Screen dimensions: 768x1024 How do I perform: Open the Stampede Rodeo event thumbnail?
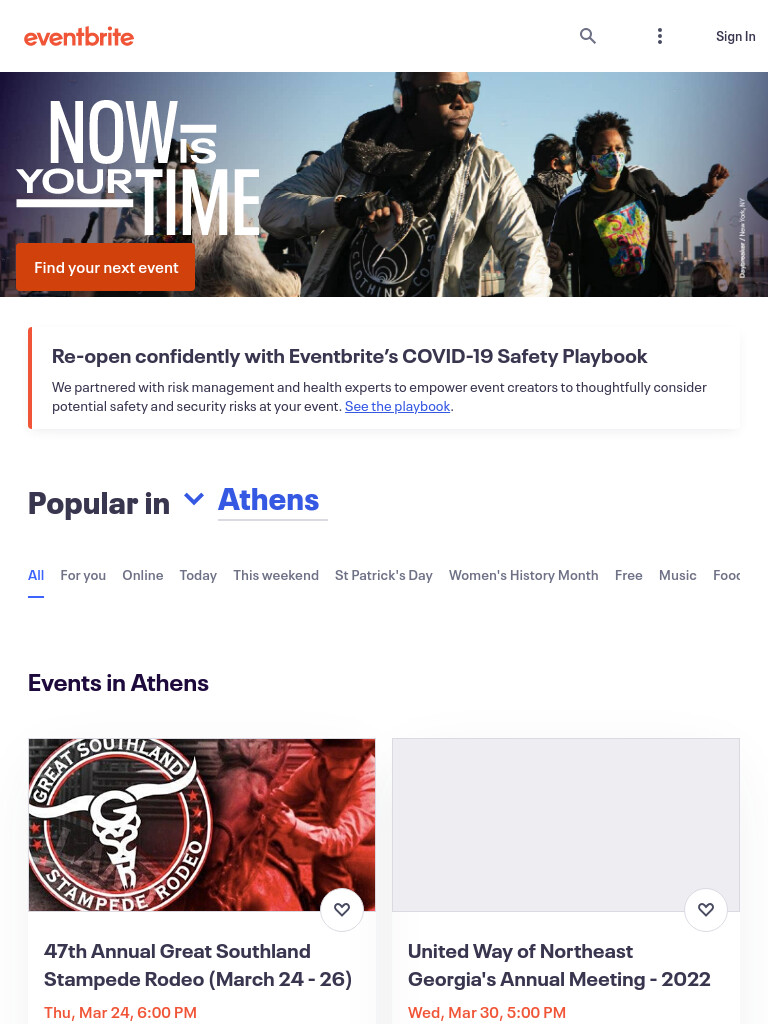pyautogui.click(x=202, y=825)
